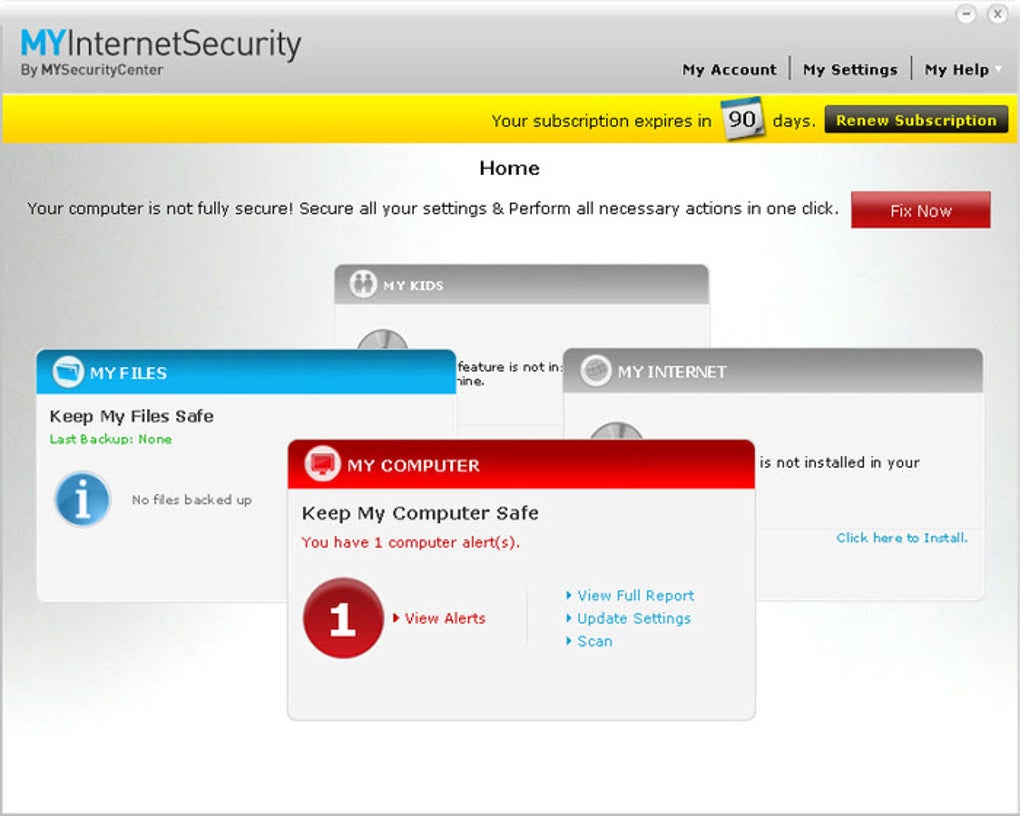Click the Fix Now button
Screen dimensions: 1020x816
click(x=920, y=210)
